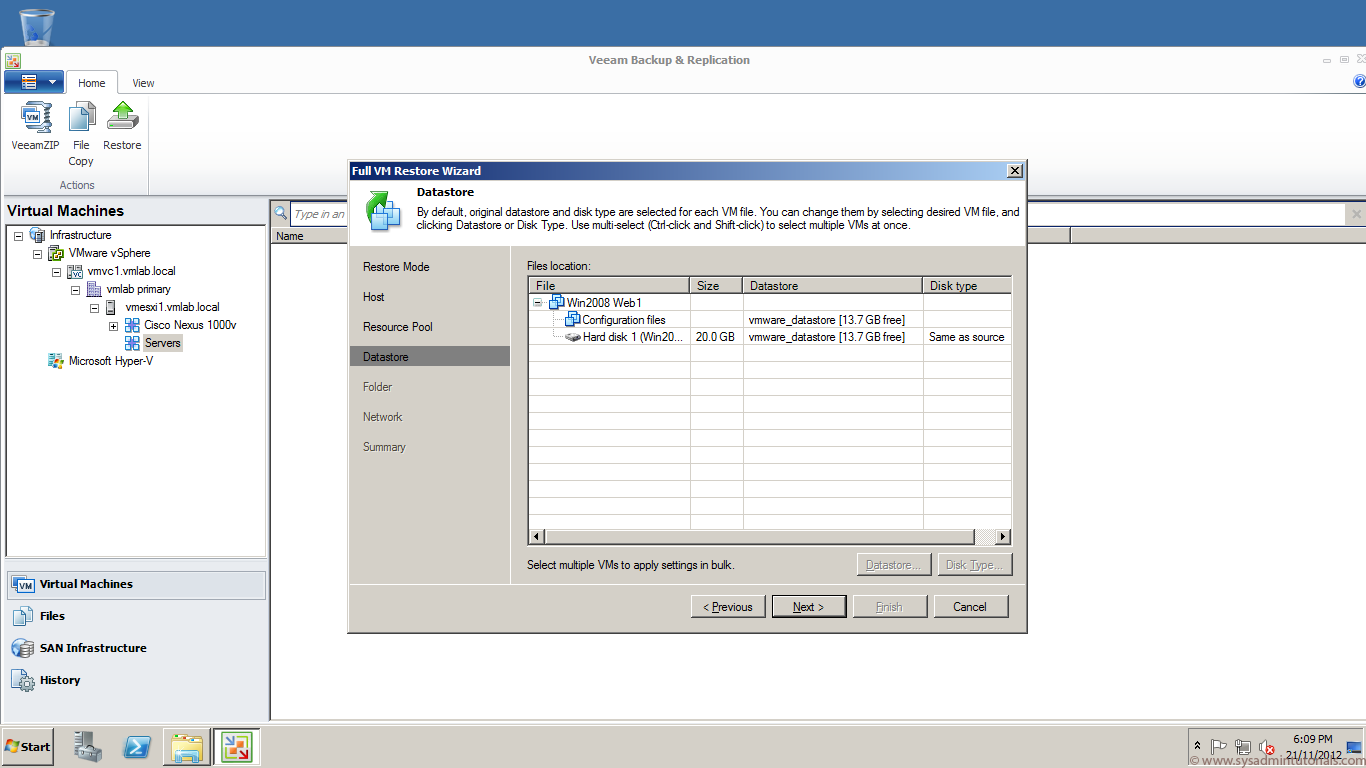
Task: Click the vmlab primary datacenter icon
Action: tap(94, 289)
